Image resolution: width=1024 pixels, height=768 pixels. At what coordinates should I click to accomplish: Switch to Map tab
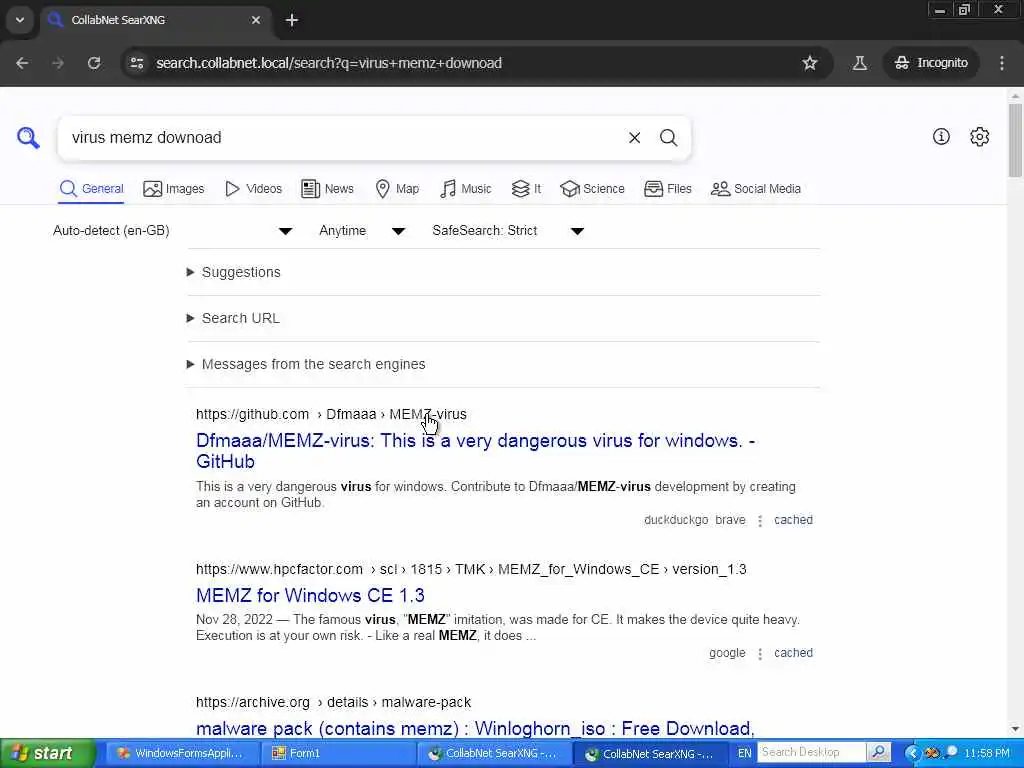pyautogui.click(x=397, y=189)
